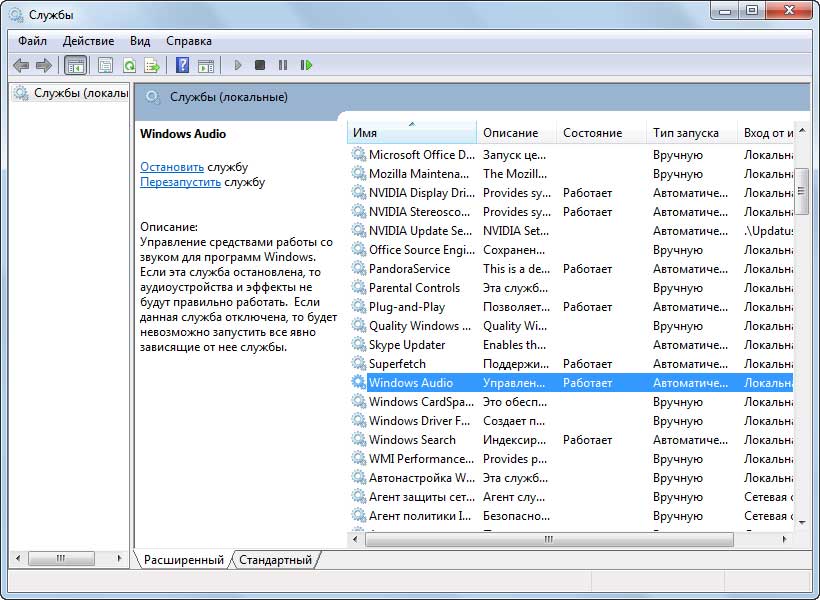
Task: Click the Перезапустить service link
Action: click(180, 182)
